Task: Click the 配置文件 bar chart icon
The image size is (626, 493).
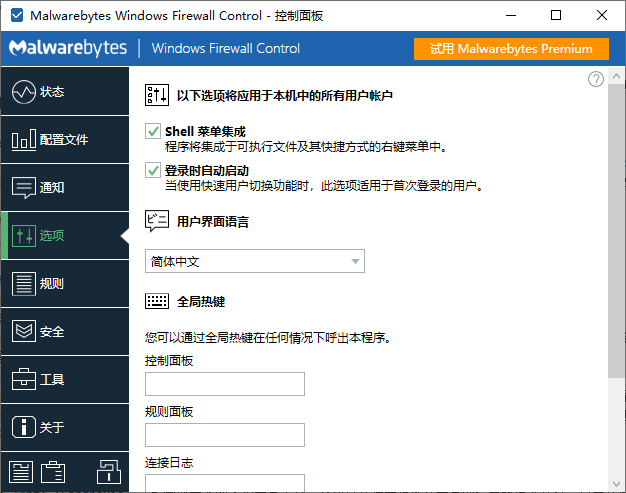Action: pos(24,139)
